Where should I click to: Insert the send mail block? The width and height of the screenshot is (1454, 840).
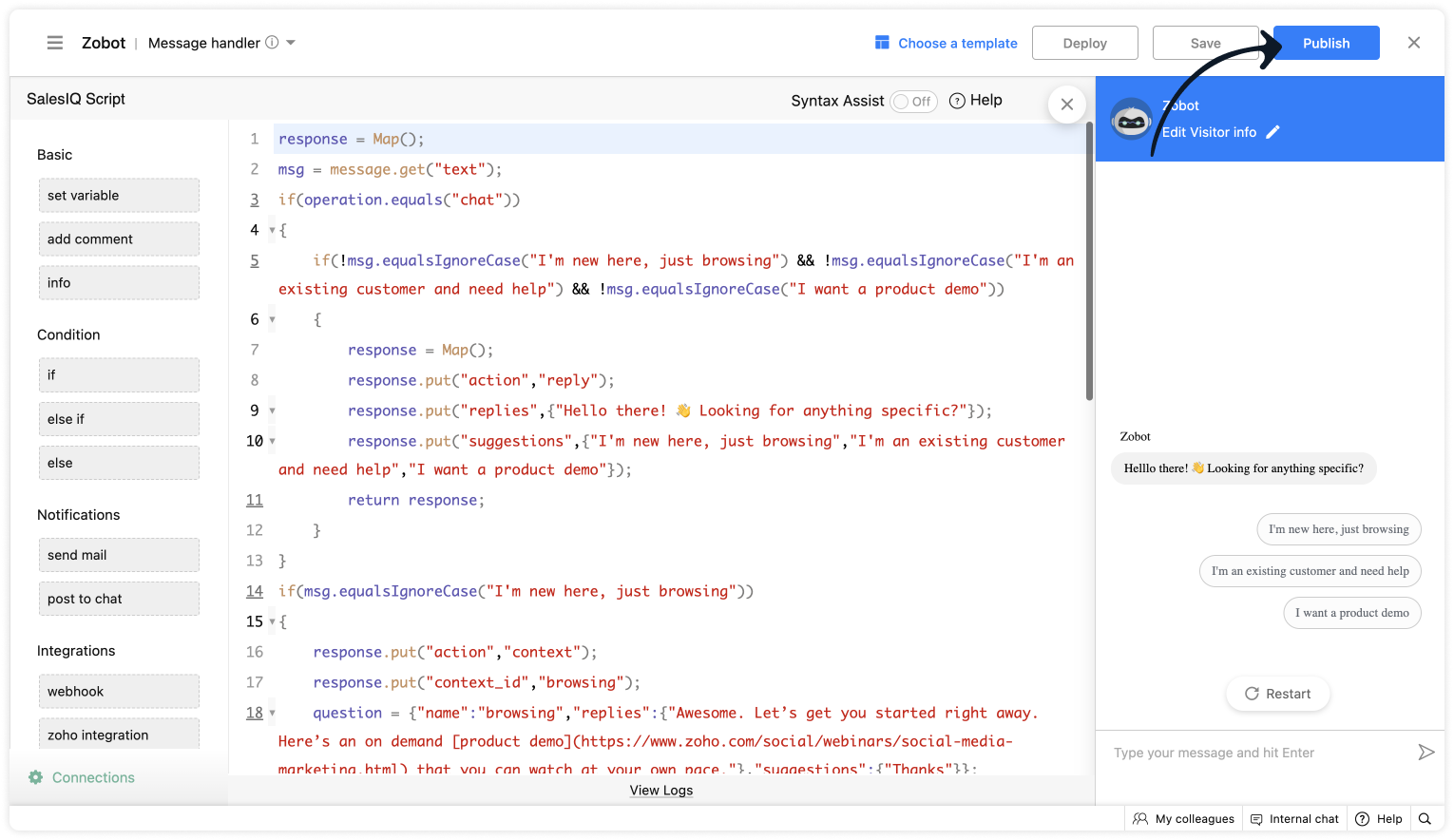[x=119, y=555]
